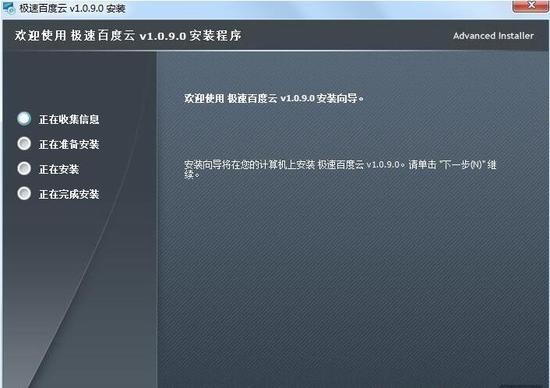Click the 正在收集信息 step label
Screen dimensions: 550x388
tap(69, 120)
